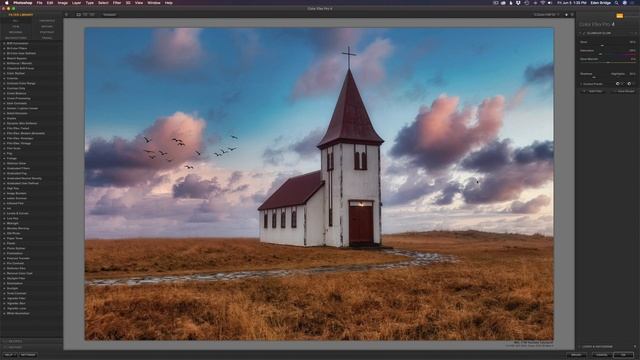Favorite the Film Grain filter star
The image size is (640, 360).
(x=4, y=148)
